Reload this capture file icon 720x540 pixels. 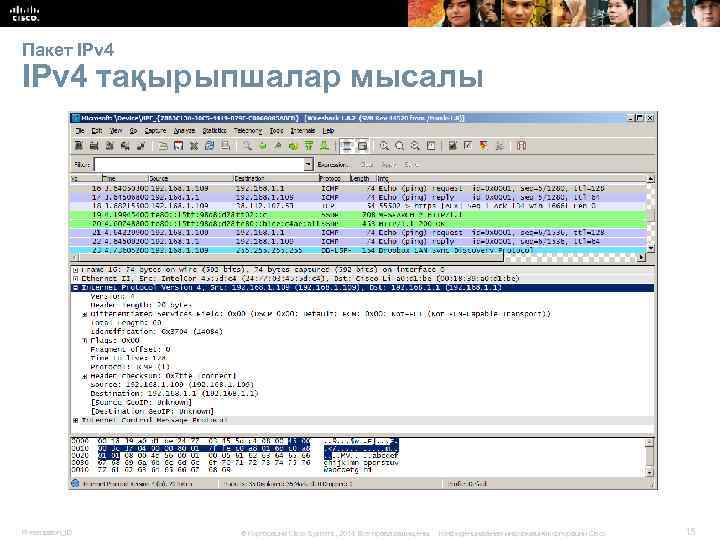(x=209, y=146)
